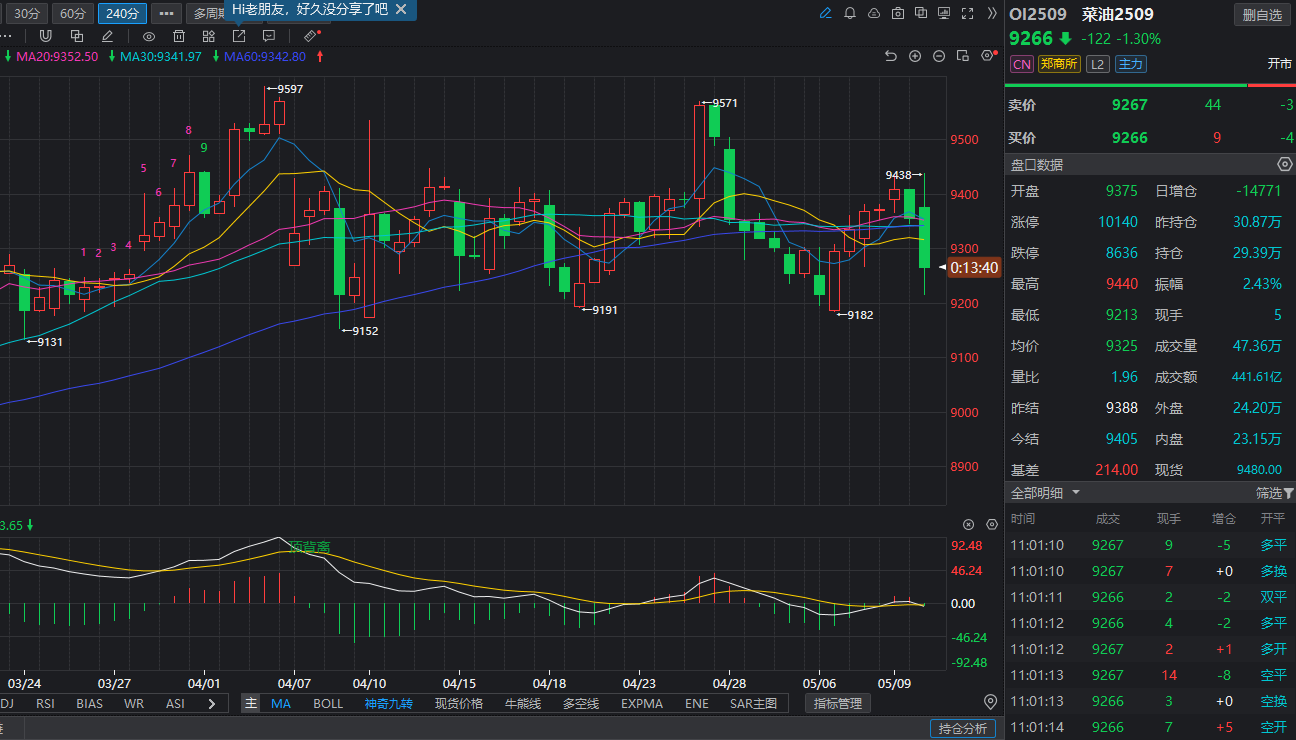
Task: Select the 240分 timeframe
Action: [x=122, y=13]
